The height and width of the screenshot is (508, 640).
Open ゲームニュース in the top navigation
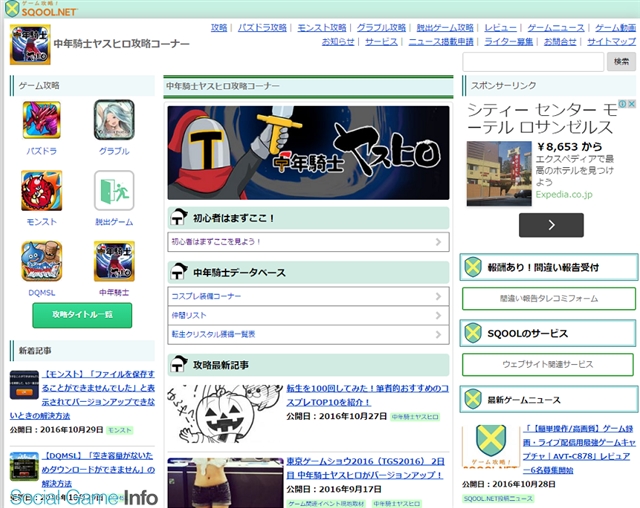pos(556,27)
